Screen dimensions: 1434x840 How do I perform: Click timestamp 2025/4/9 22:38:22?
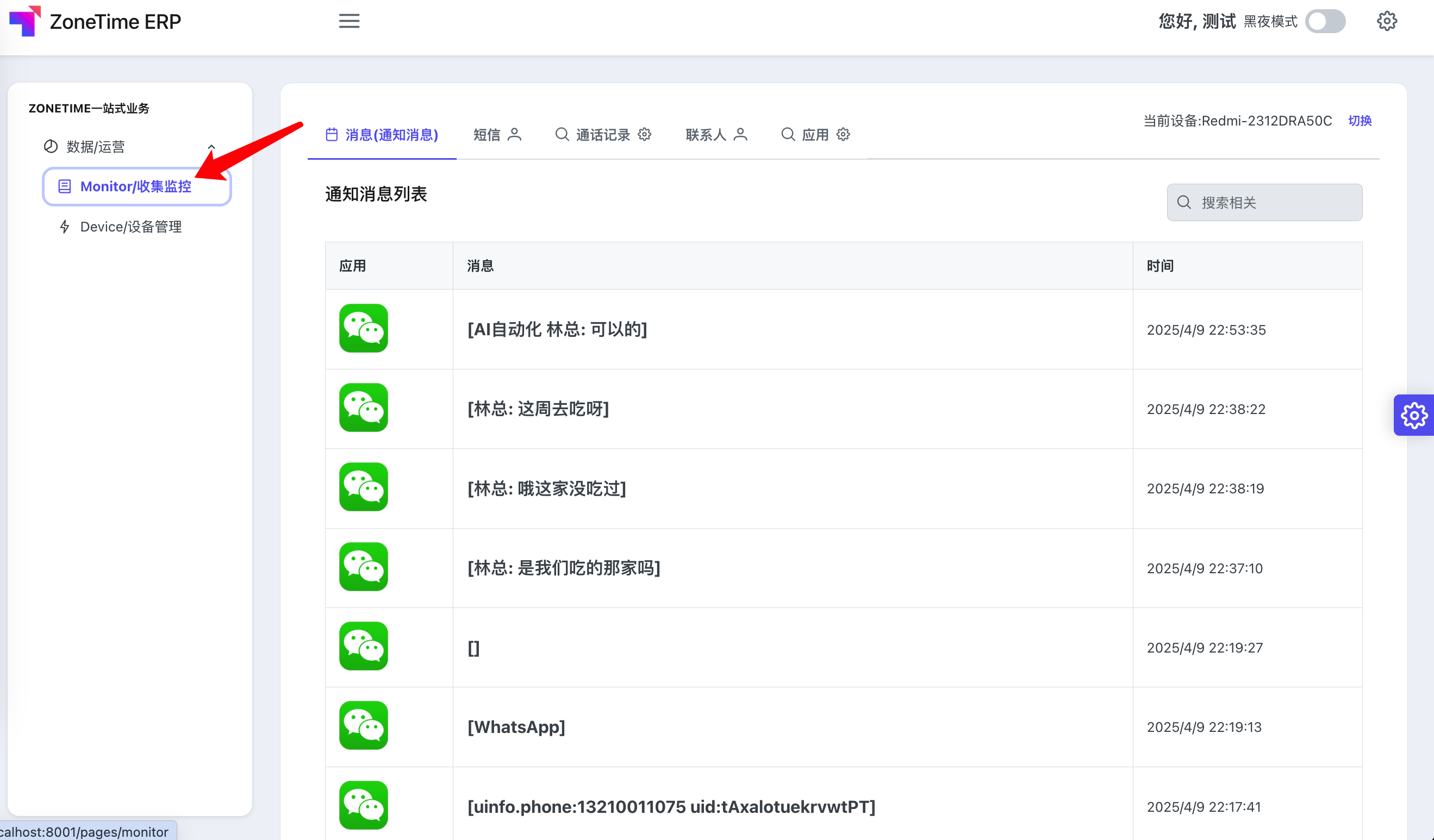tap(1206, 410)
